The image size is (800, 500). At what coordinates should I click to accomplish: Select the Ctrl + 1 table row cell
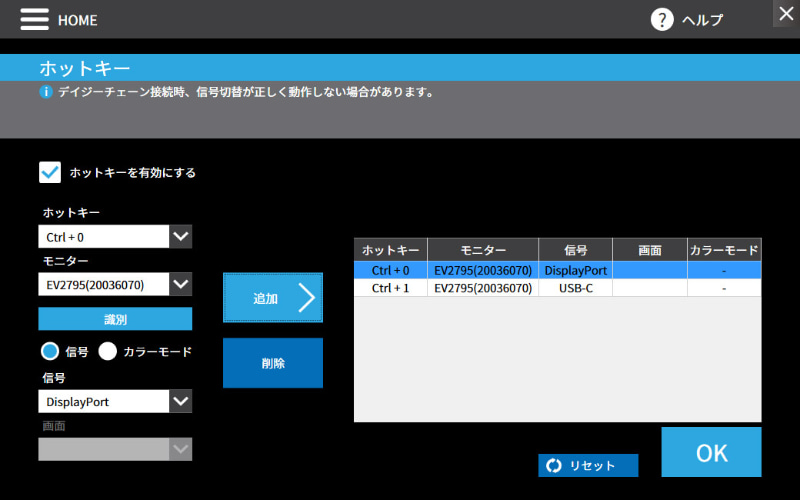(x=391, y=288)
